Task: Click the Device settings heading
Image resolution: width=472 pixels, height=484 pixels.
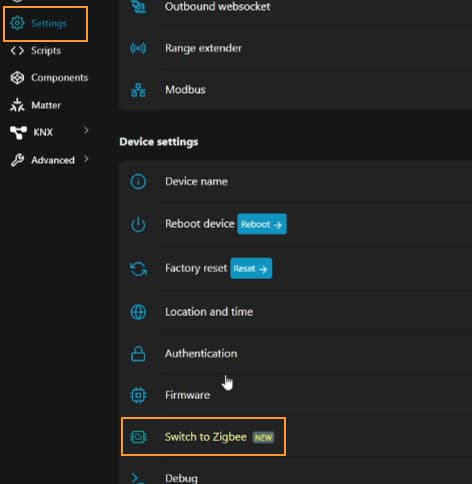Action: pyautogui.click(x=159, y=142)
